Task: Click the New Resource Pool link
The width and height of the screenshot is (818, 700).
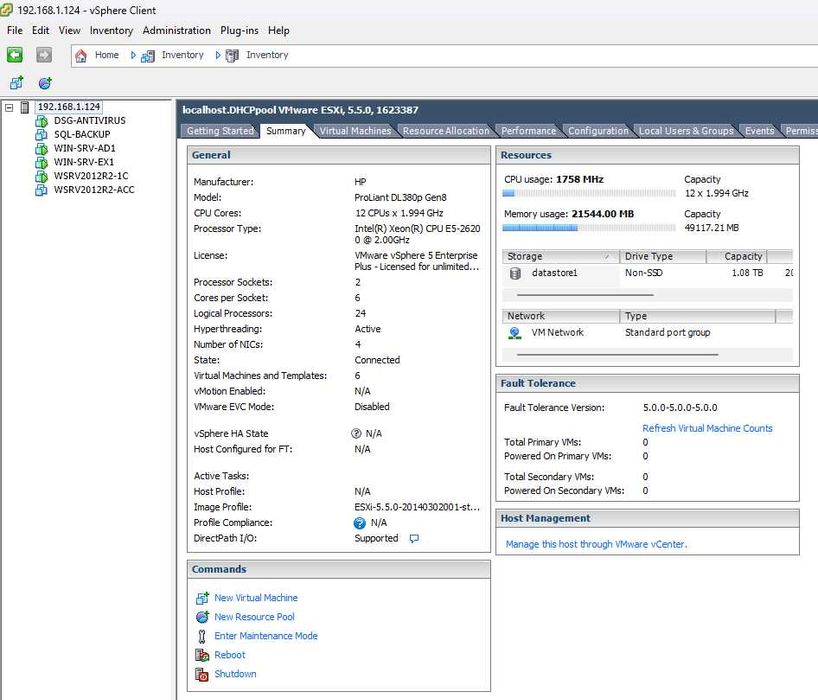Action: (254, 617)
